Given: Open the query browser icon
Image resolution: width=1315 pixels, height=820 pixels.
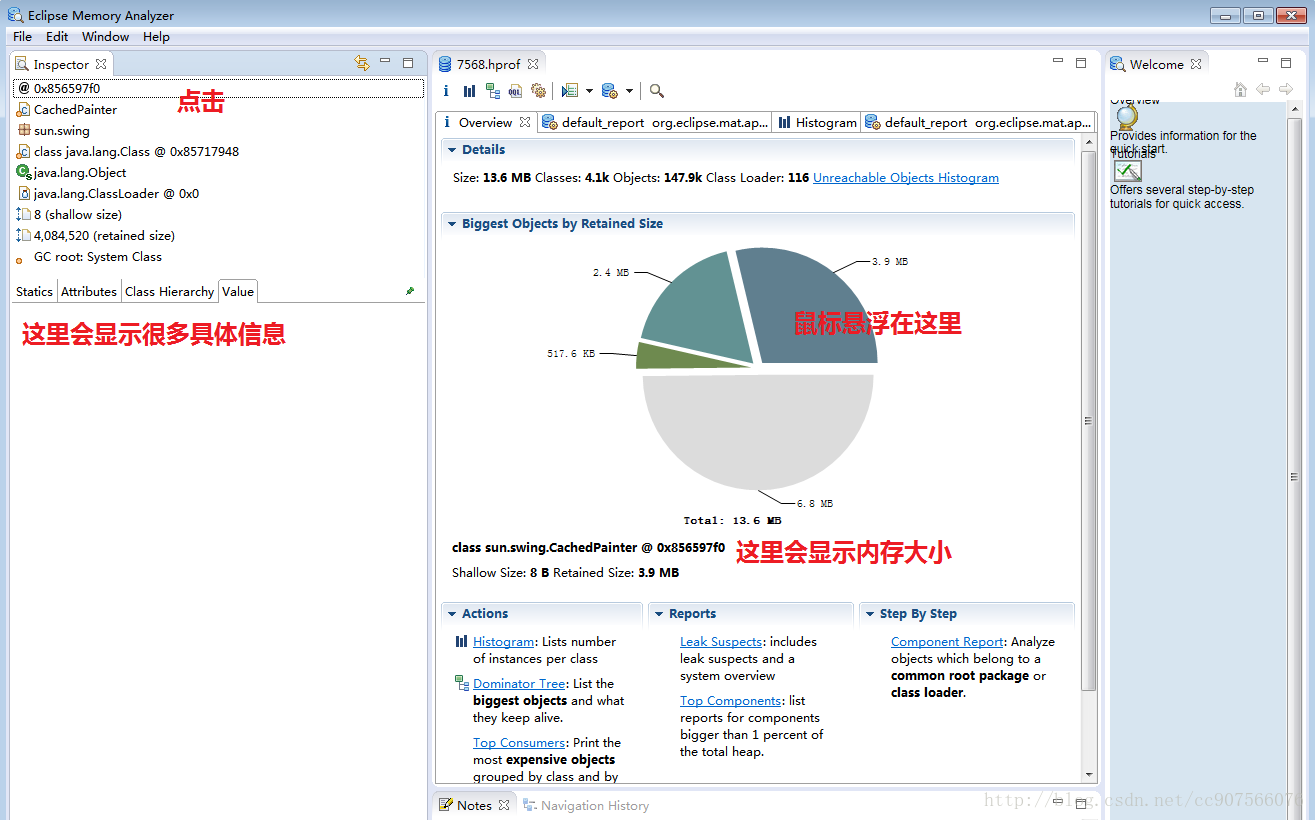Looking at the screenshot, I should pos(610,91).
